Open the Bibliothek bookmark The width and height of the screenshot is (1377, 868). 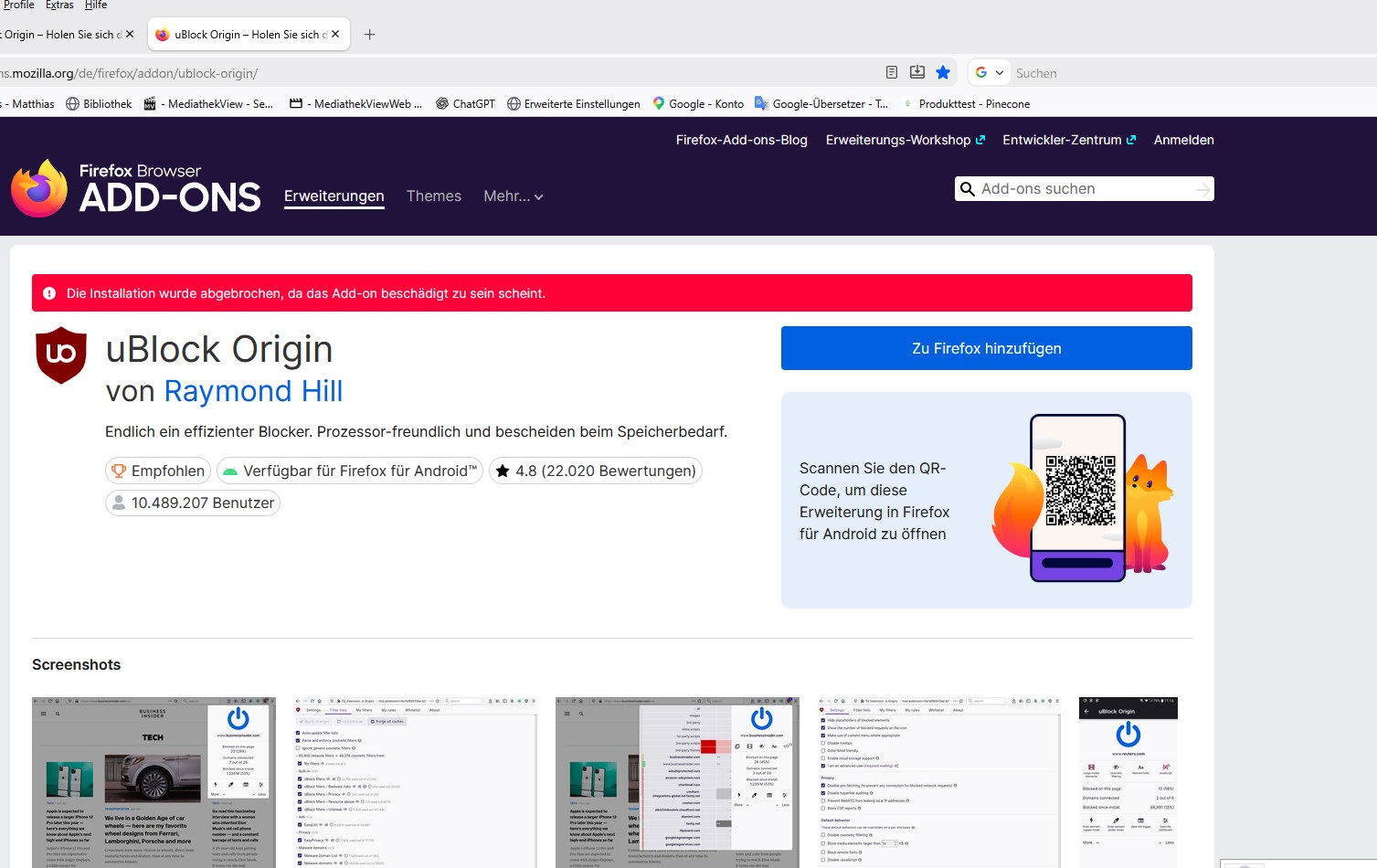(99, 104)
